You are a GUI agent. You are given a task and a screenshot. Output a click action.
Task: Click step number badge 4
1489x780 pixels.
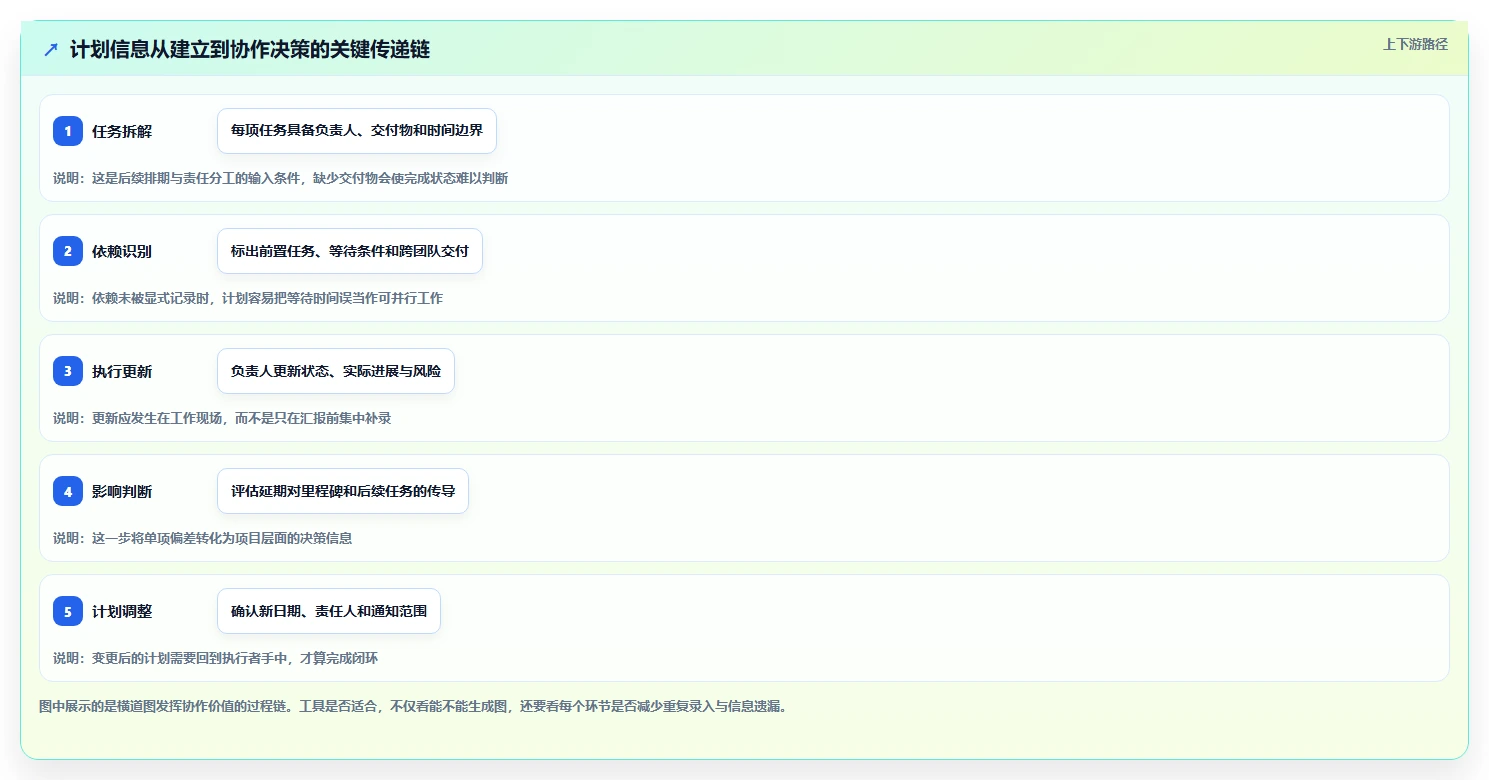(x=68, y=491)
